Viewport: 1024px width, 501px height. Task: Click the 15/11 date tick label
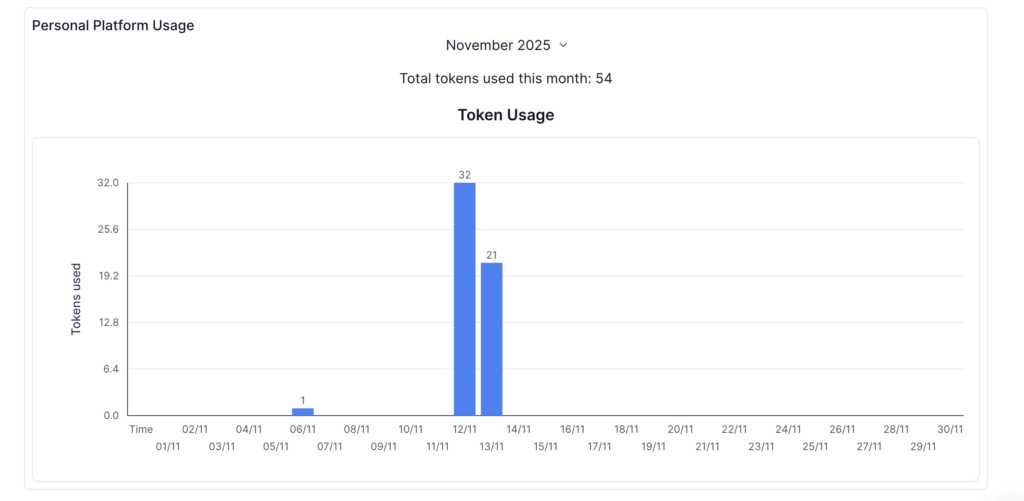click(545, 446)
